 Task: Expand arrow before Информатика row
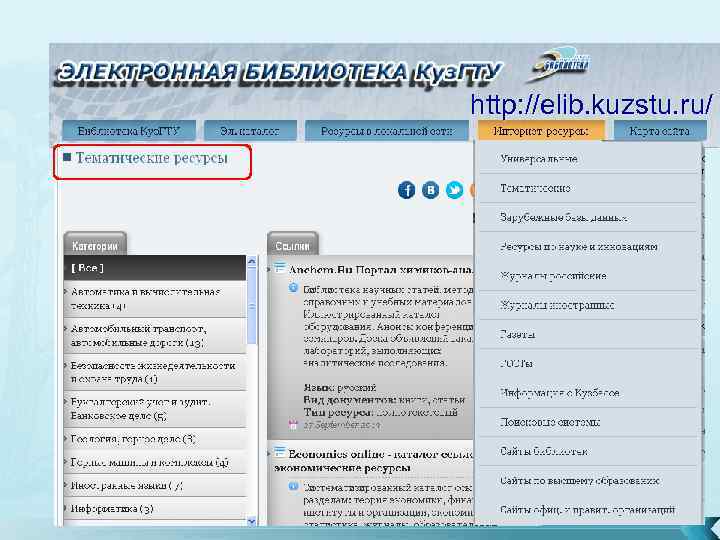(x=66, y=507)
